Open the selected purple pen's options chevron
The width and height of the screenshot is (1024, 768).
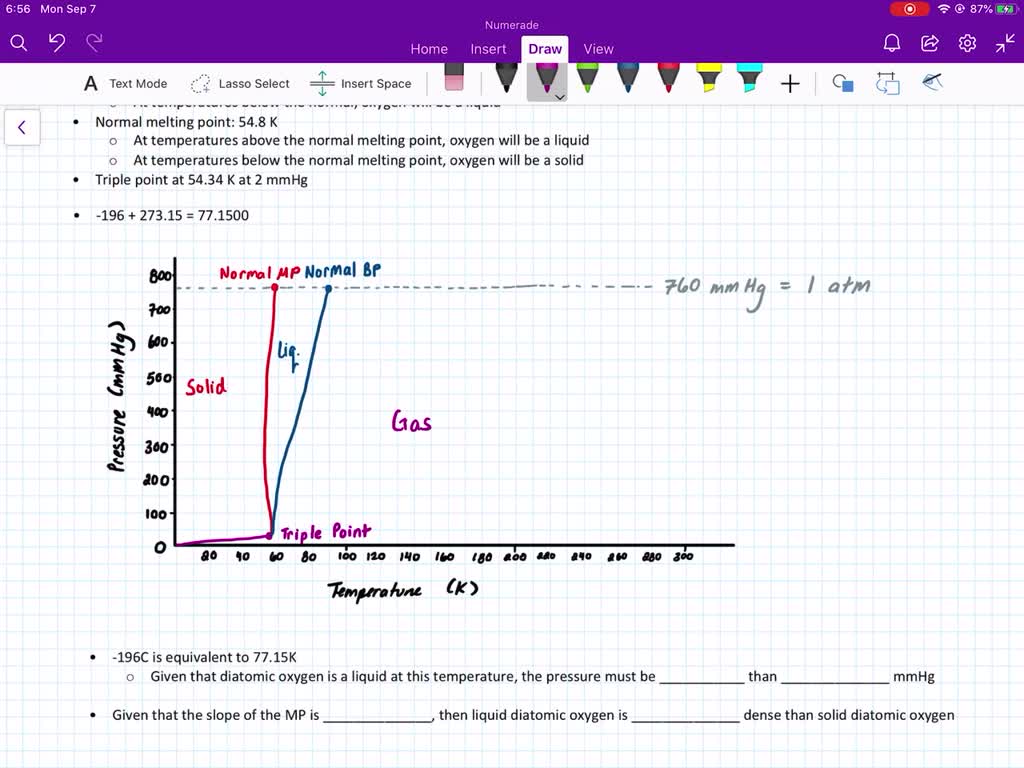(x=558, y=97)
